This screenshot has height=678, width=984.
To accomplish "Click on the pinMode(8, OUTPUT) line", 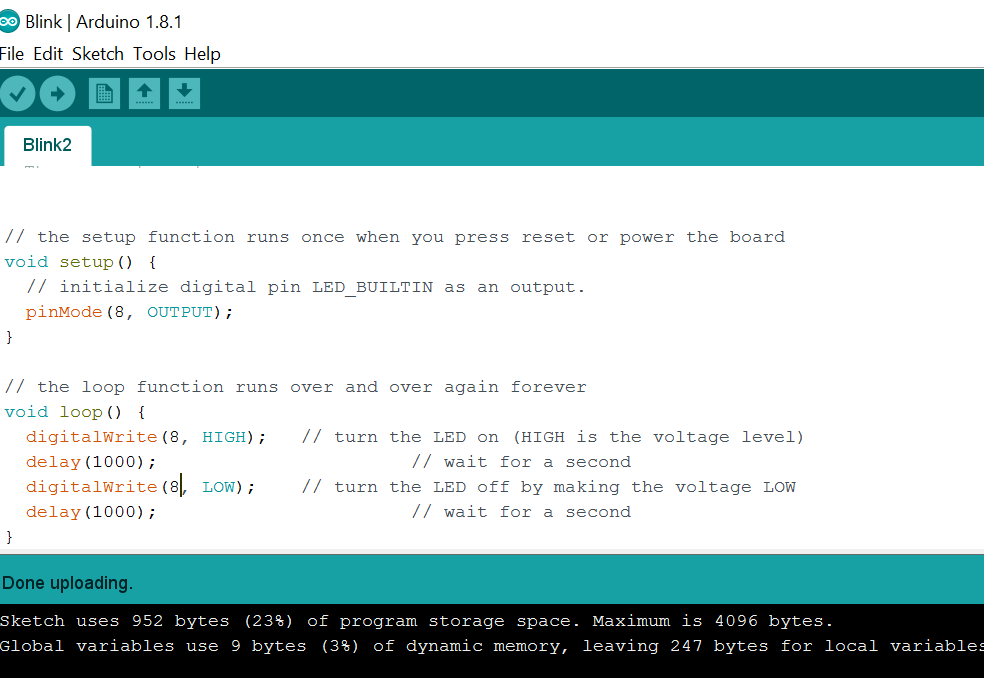I will [x=129, y=312].
